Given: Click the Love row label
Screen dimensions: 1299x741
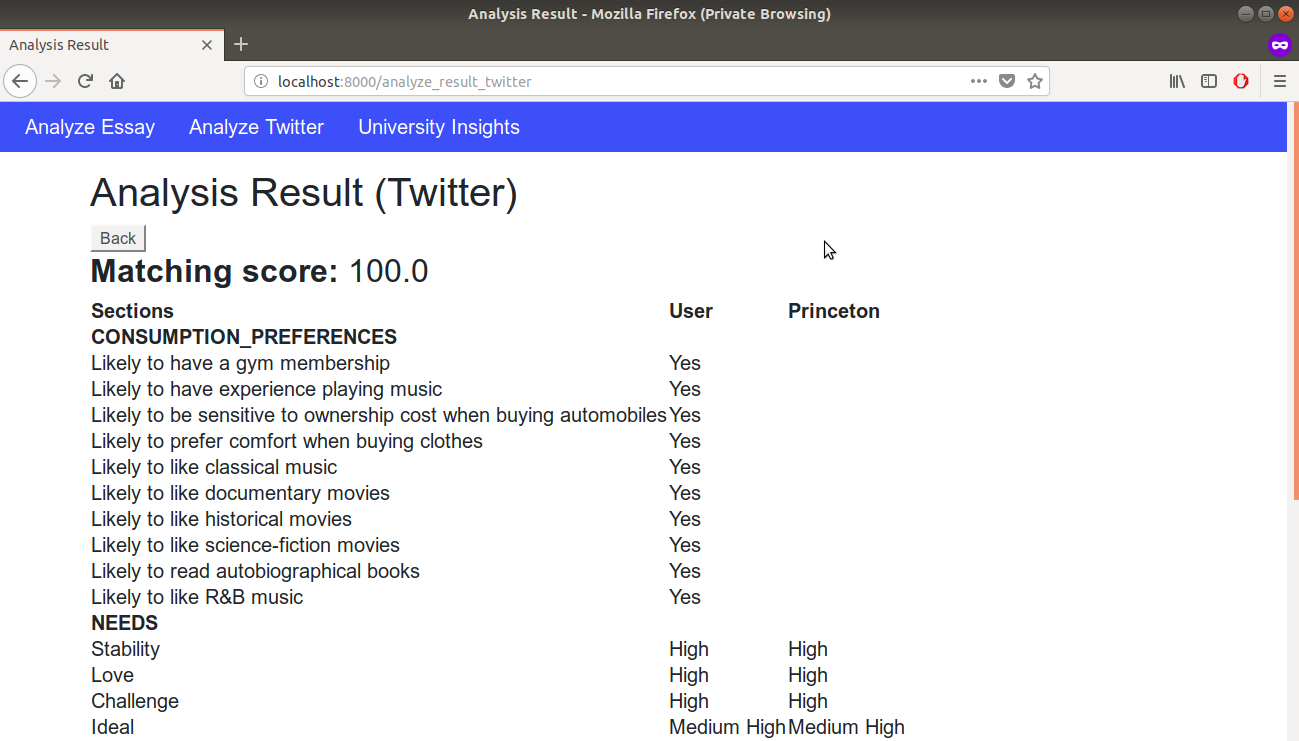Looking at the screenshot, I should coord(112,675).
